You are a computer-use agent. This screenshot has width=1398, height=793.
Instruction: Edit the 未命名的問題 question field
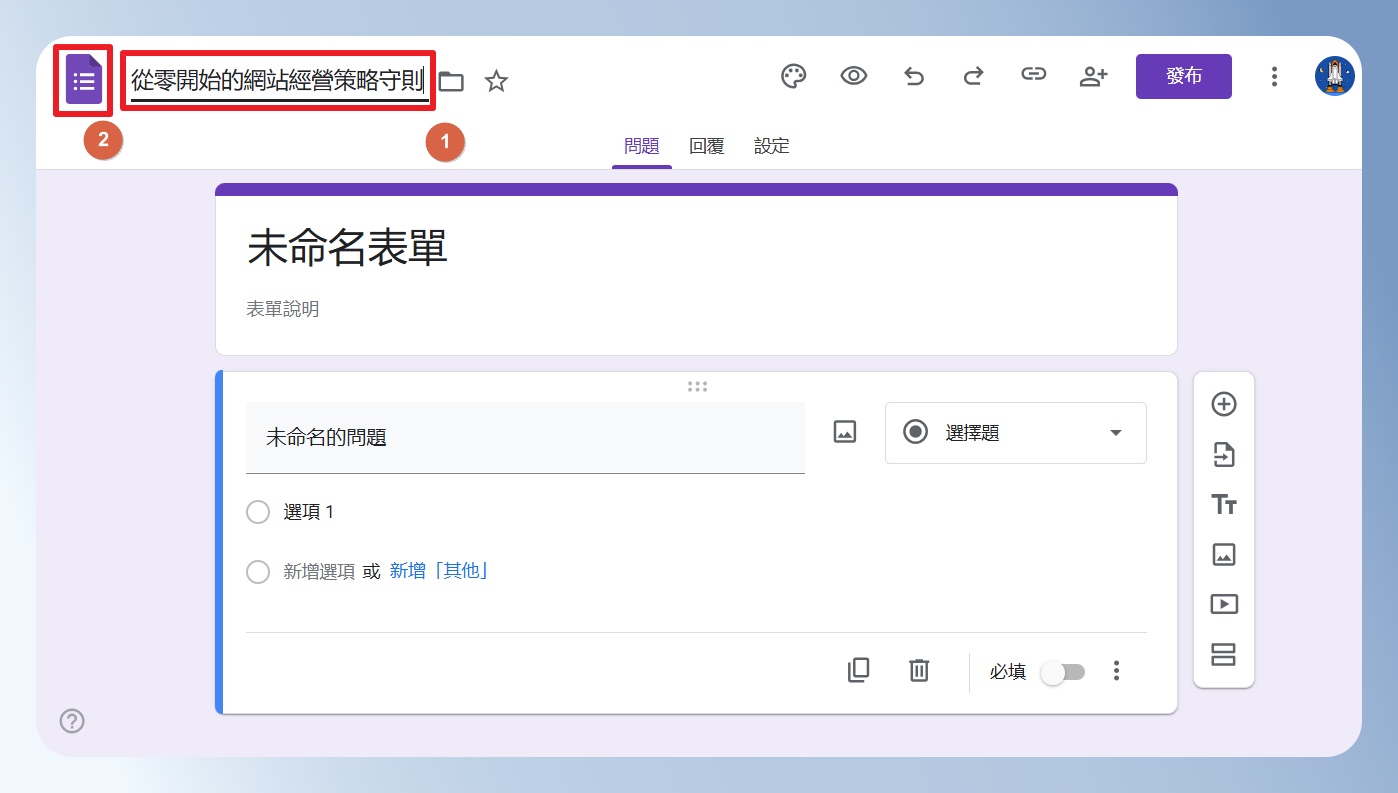click(525, 437)
